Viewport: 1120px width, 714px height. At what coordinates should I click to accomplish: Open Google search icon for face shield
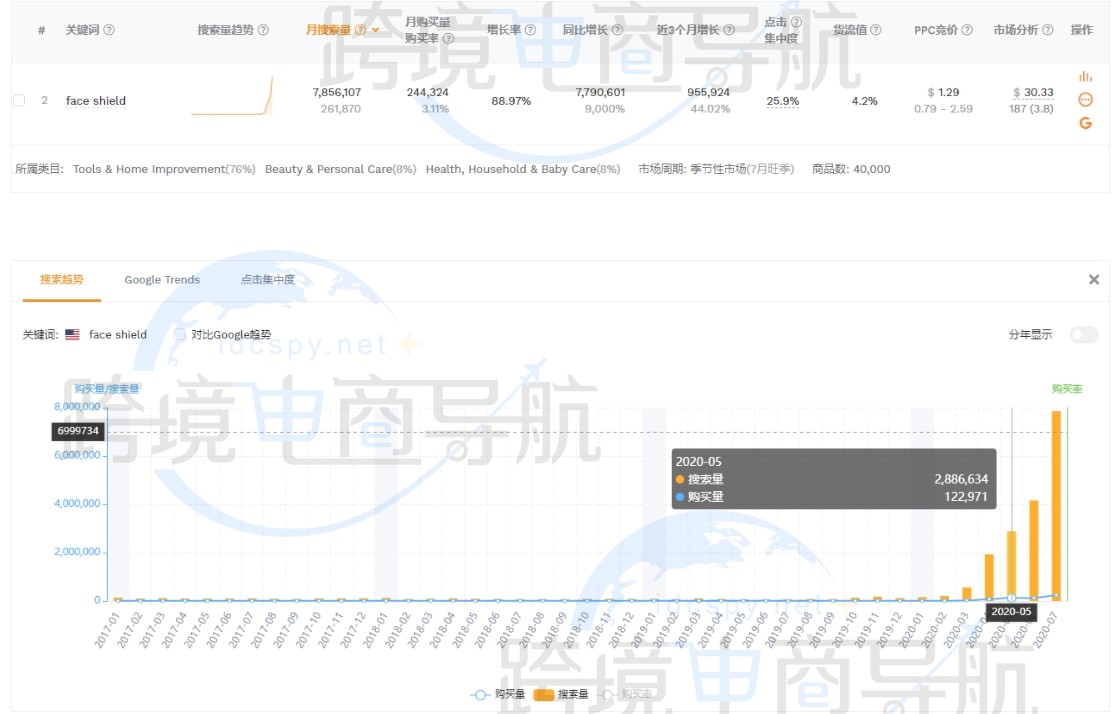1085,123
